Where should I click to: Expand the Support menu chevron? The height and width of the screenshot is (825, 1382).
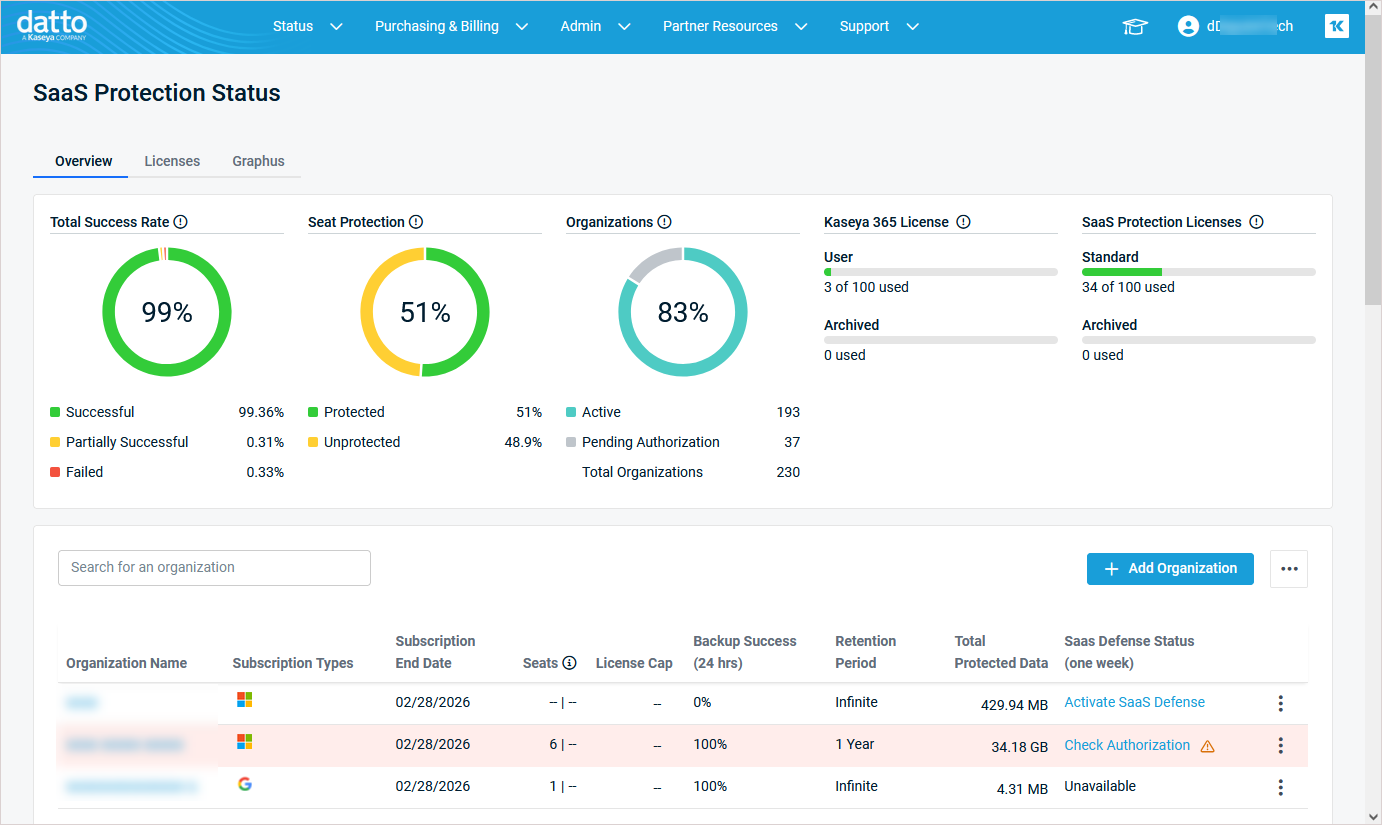tap(912, 27)
